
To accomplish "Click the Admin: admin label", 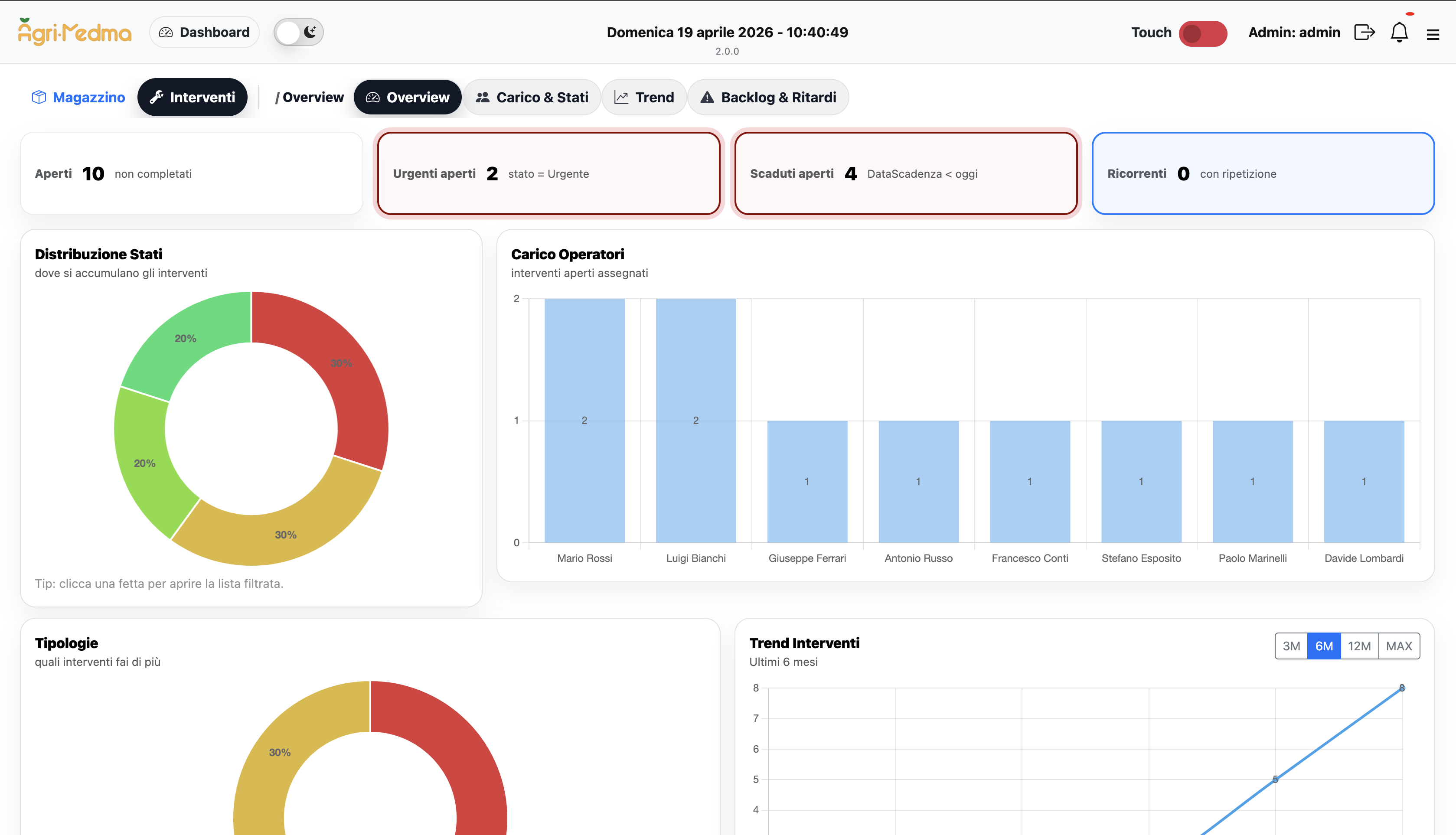I will tap(1294, 32).
